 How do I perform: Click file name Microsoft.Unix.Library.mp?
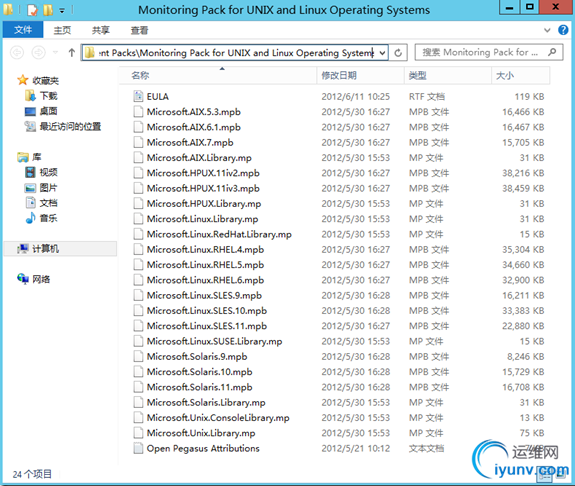pyautogui.click(x=201, y=433)
